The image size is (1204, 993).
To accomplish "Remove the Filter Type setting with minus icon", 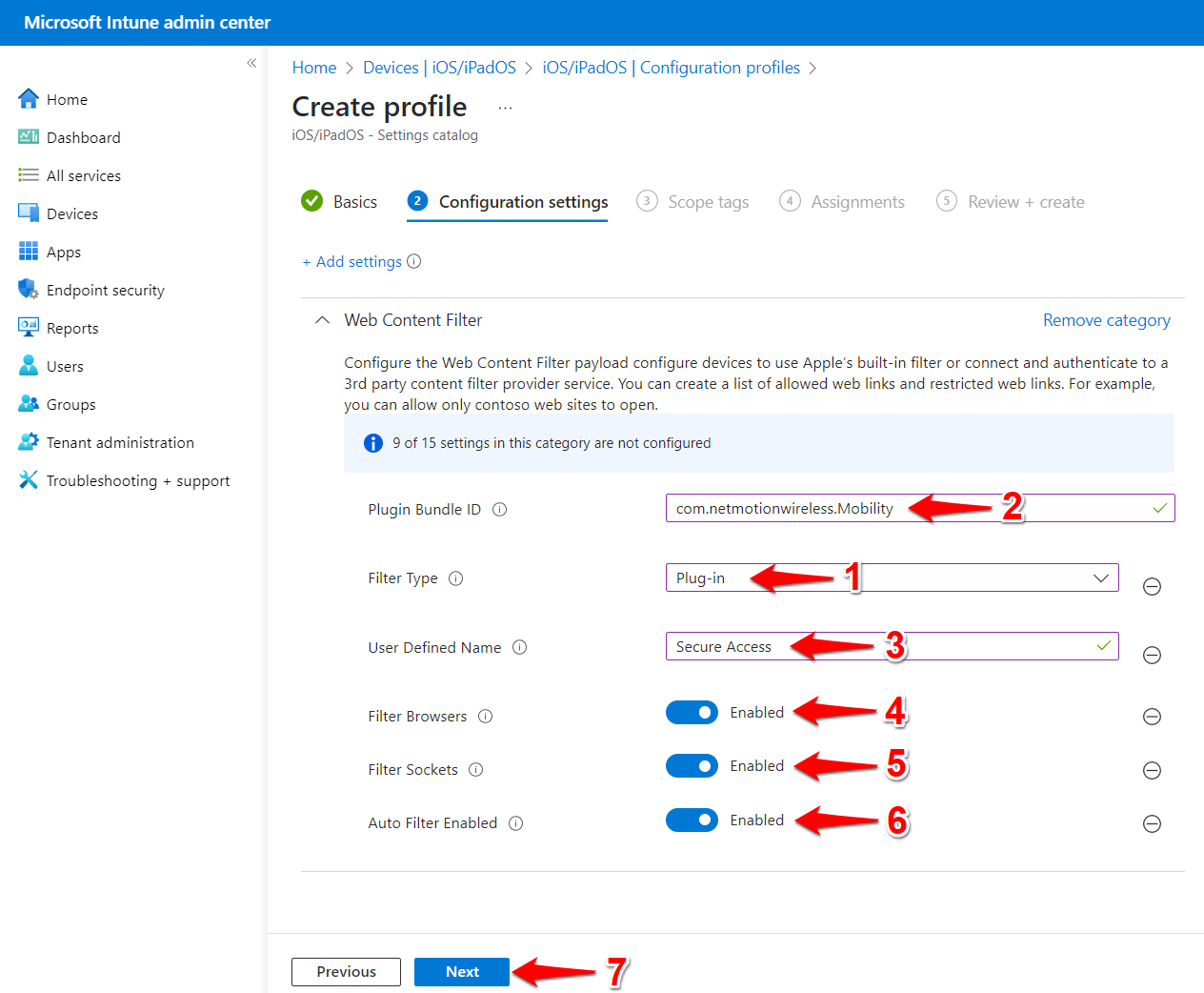I will tap(1152, 586).
